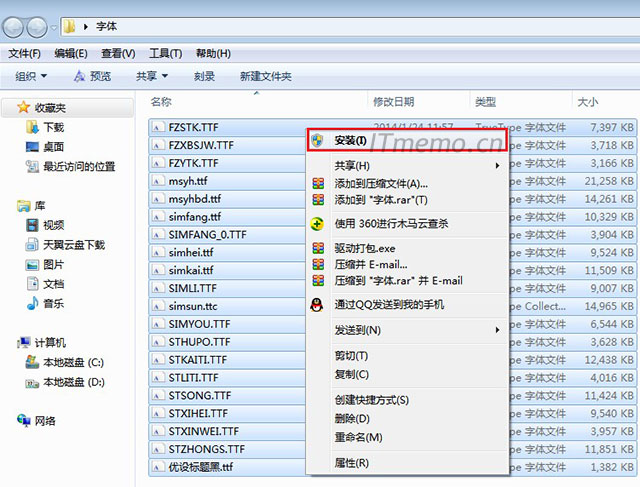Open 共享(H) submenu in context menu

tap(407, 165)
